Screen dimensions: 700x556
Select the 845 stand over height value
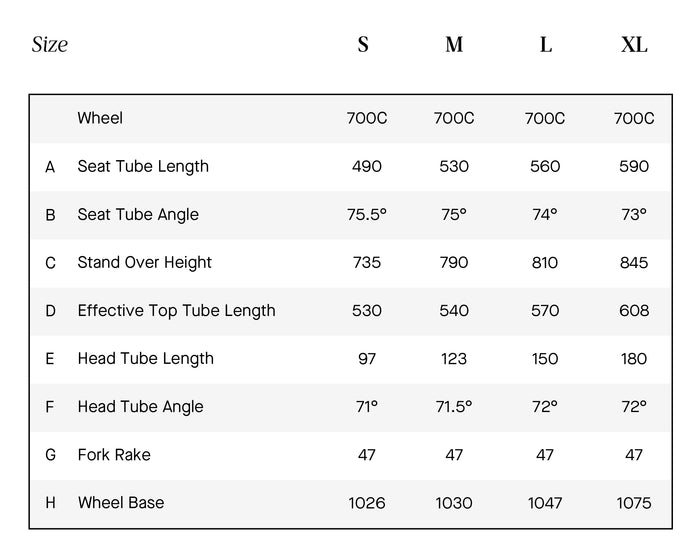coord(634,262)
